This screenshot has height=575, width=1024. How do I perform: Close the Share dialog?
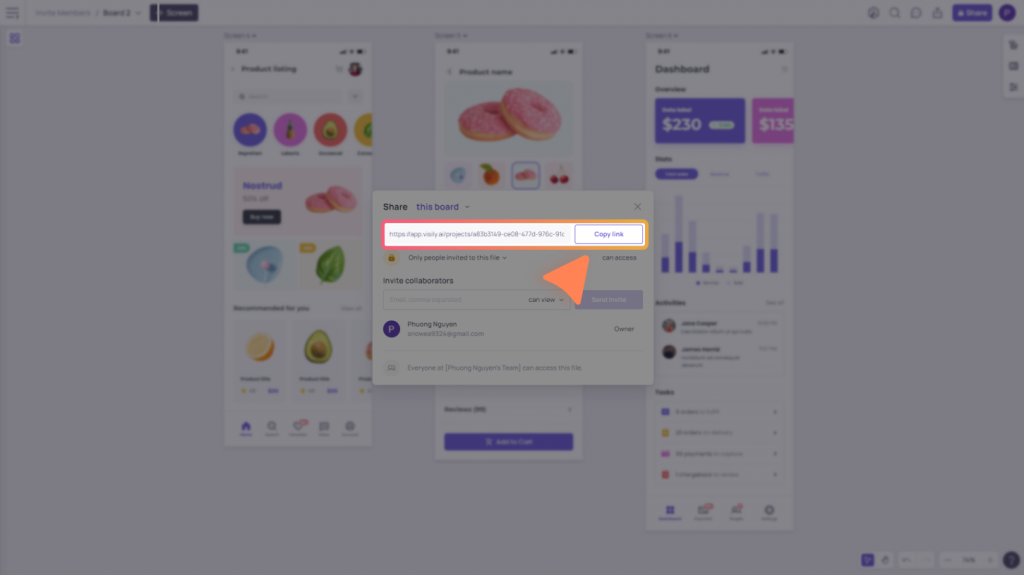[637, 206]
